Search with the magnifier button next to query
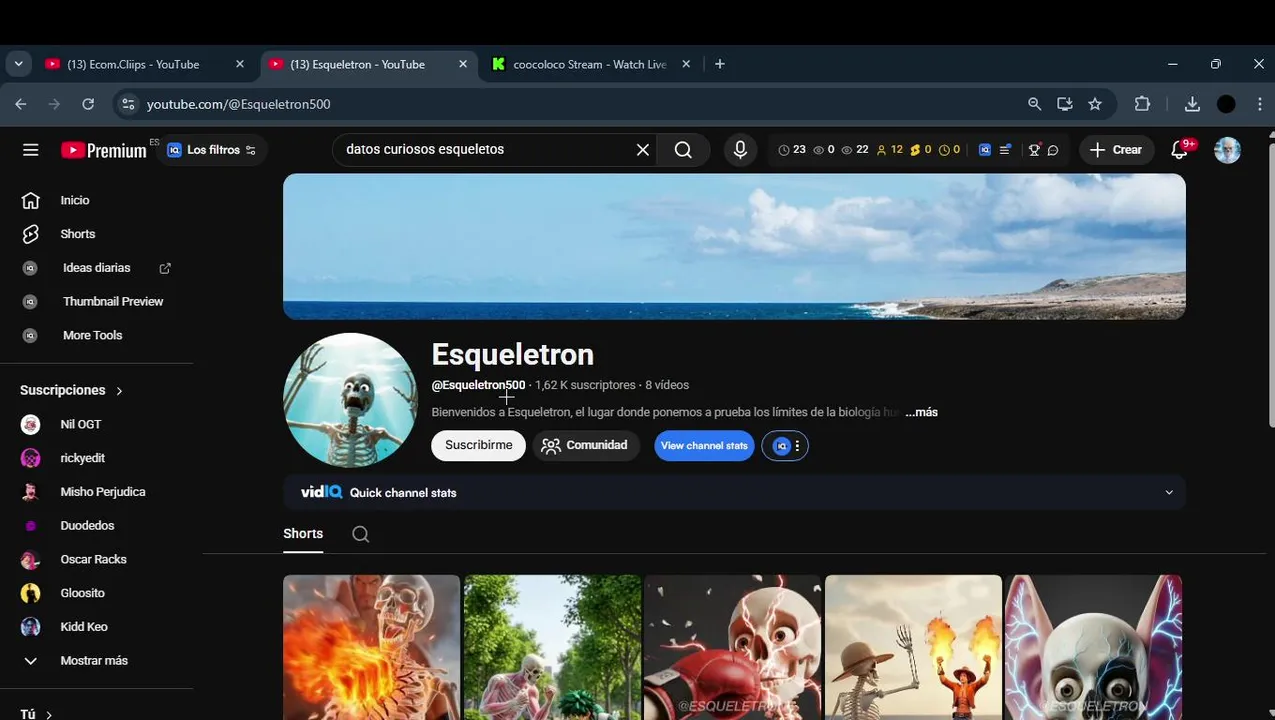This screenshot has height=720, width=1275. point(683,150)
